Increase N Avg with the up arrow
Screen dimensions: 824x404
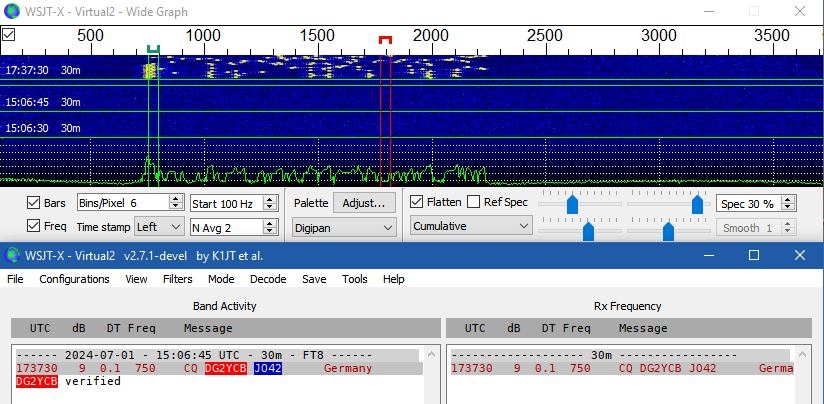[x=270, y=224]
